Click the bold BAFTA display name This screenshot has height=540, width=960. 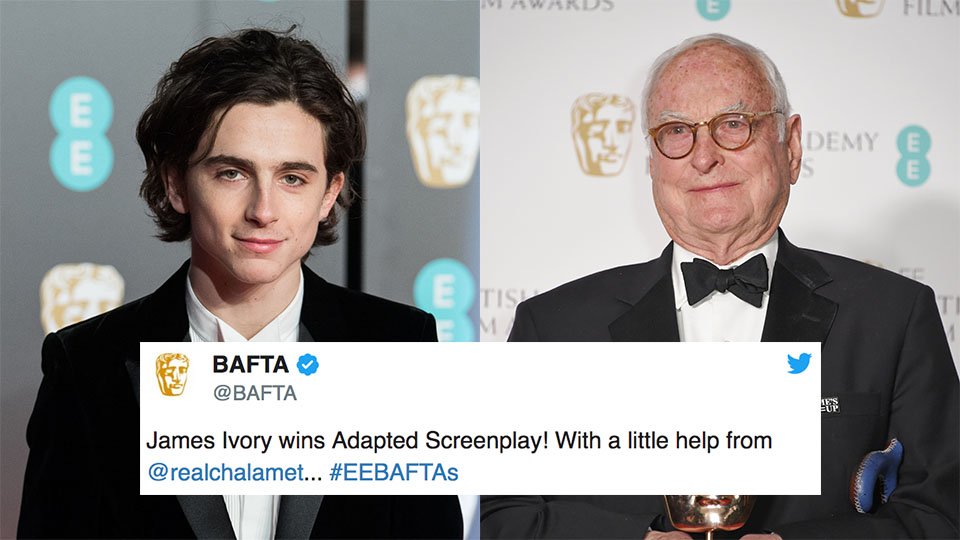click(x=250, y=365)
